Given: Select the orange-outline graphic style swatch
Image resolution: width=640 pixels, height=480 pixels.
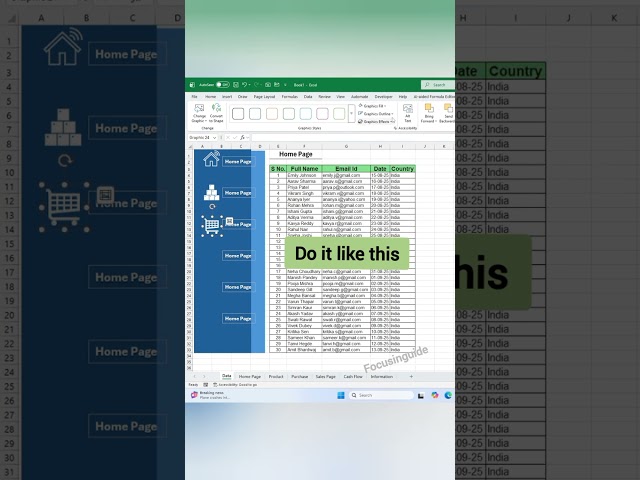Looking at the screenshot, I should [x=272, y=113].
